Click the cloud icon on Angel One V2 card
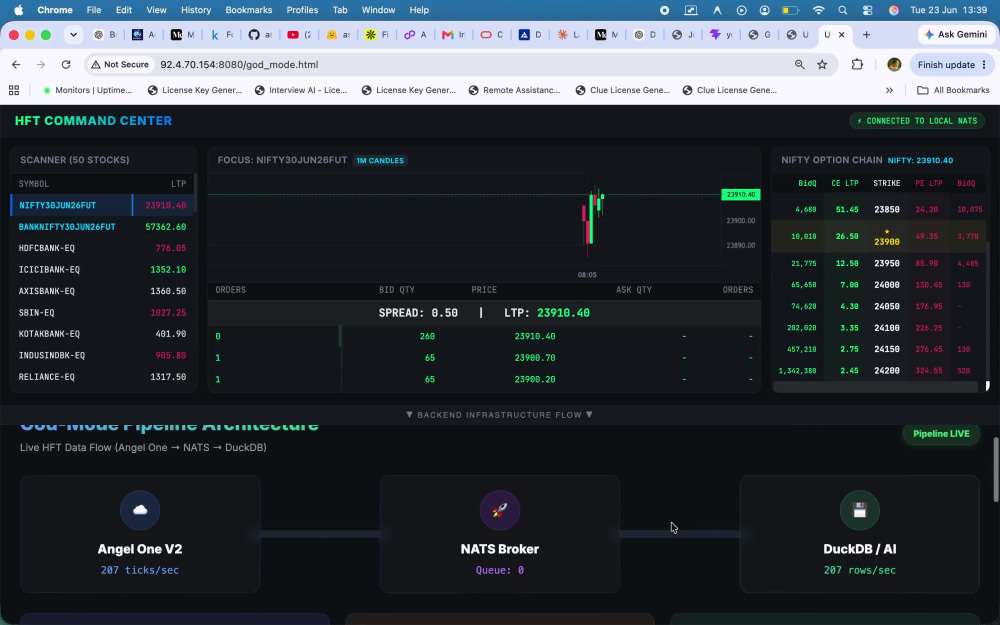 coord(140,510)
